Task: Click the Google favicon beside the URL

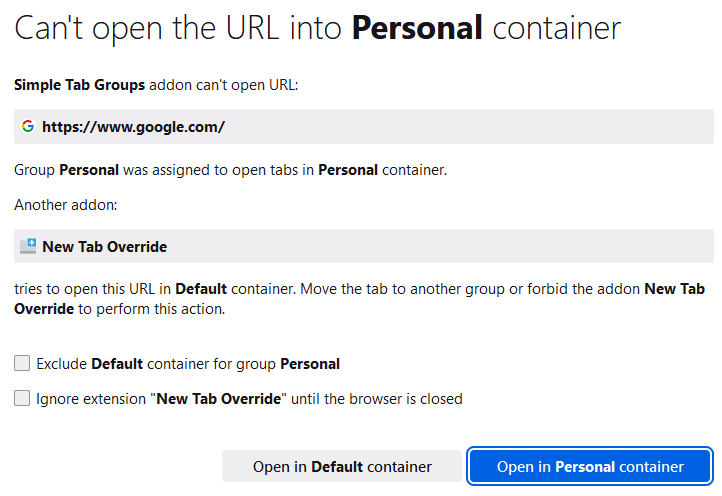Action: (x=27, y=127)
